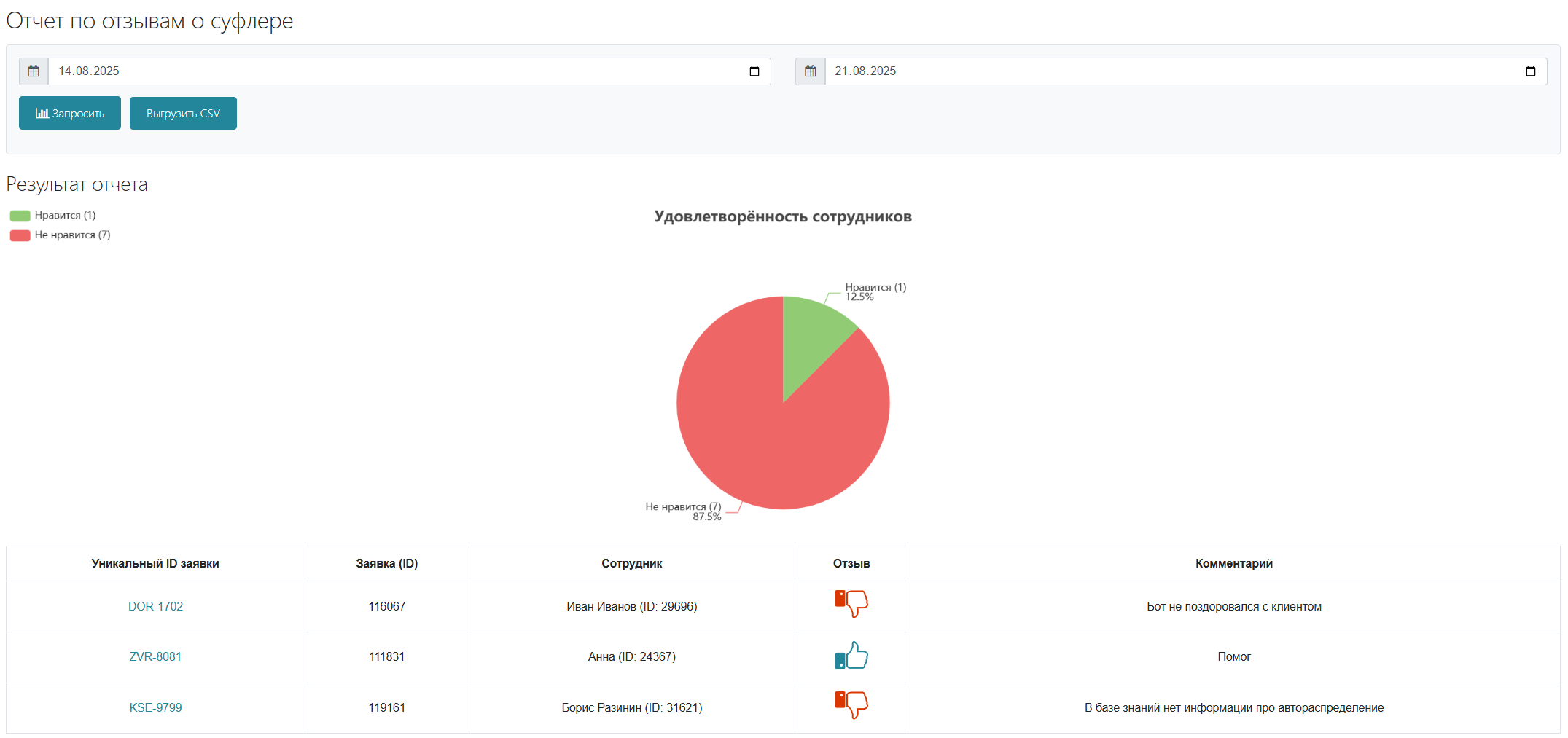This screenshot has height=738, width=1568.
Task: Click the calendar icon beside the end date
Action: pos(810,71)
